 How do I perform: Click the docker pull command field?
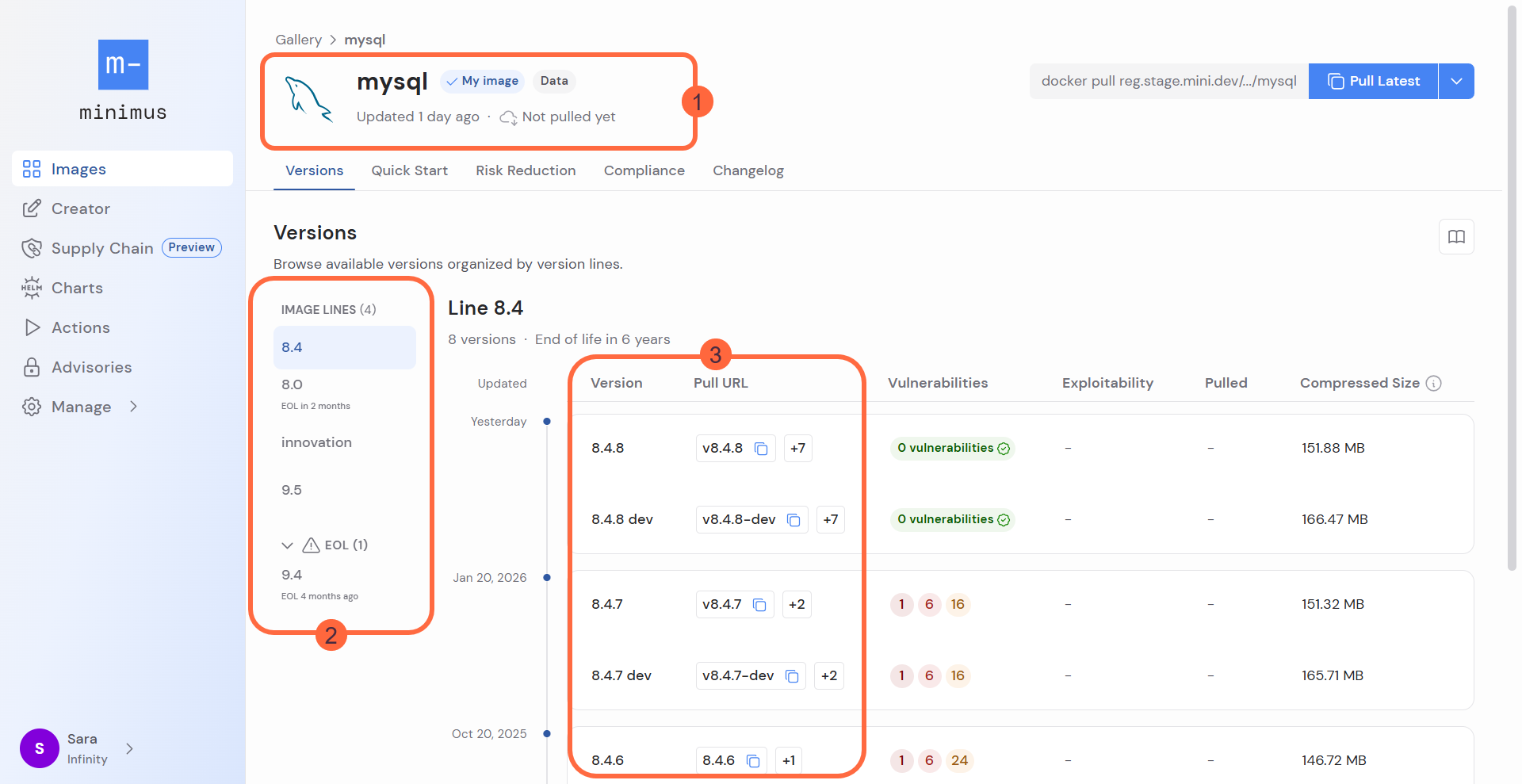pos(1168,81)
